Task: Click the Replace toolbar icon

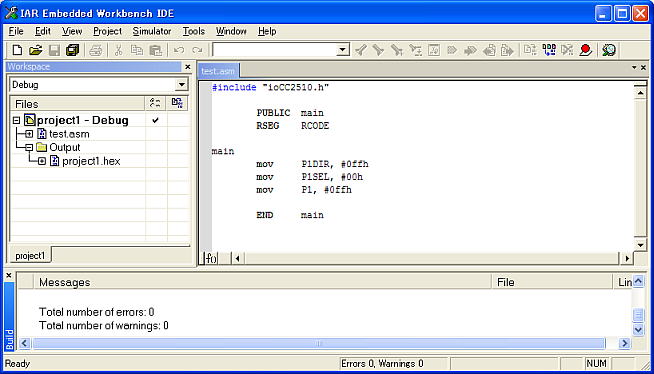Action: pyautogui.click(x=415, y=50)
